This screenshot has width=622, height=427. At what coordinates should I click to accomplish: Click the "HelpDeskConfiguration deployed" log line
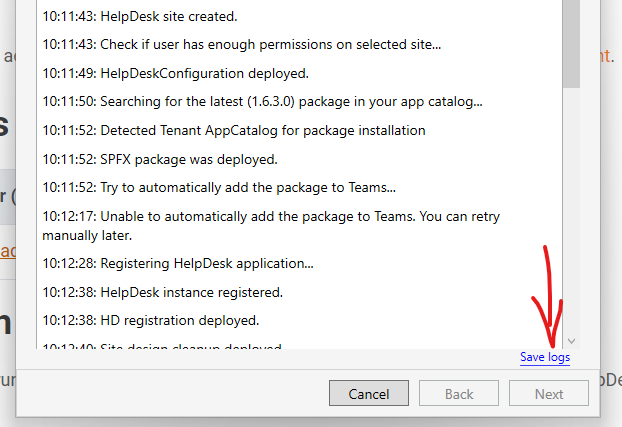pyautogui.click(x=175, y=73)
